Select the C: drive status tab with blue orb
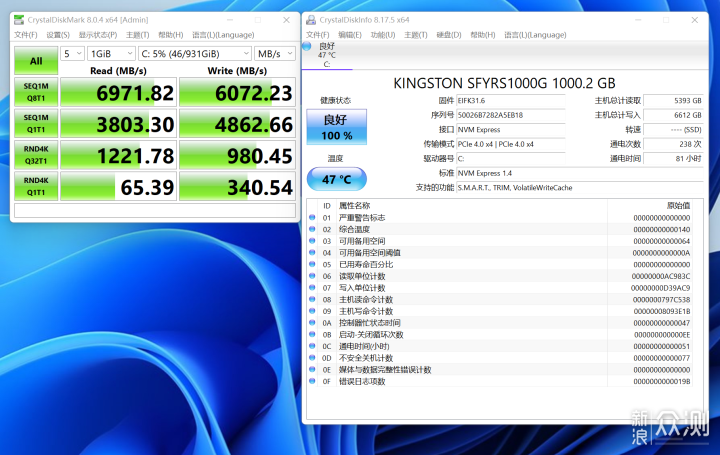 (x=326, y=55)
